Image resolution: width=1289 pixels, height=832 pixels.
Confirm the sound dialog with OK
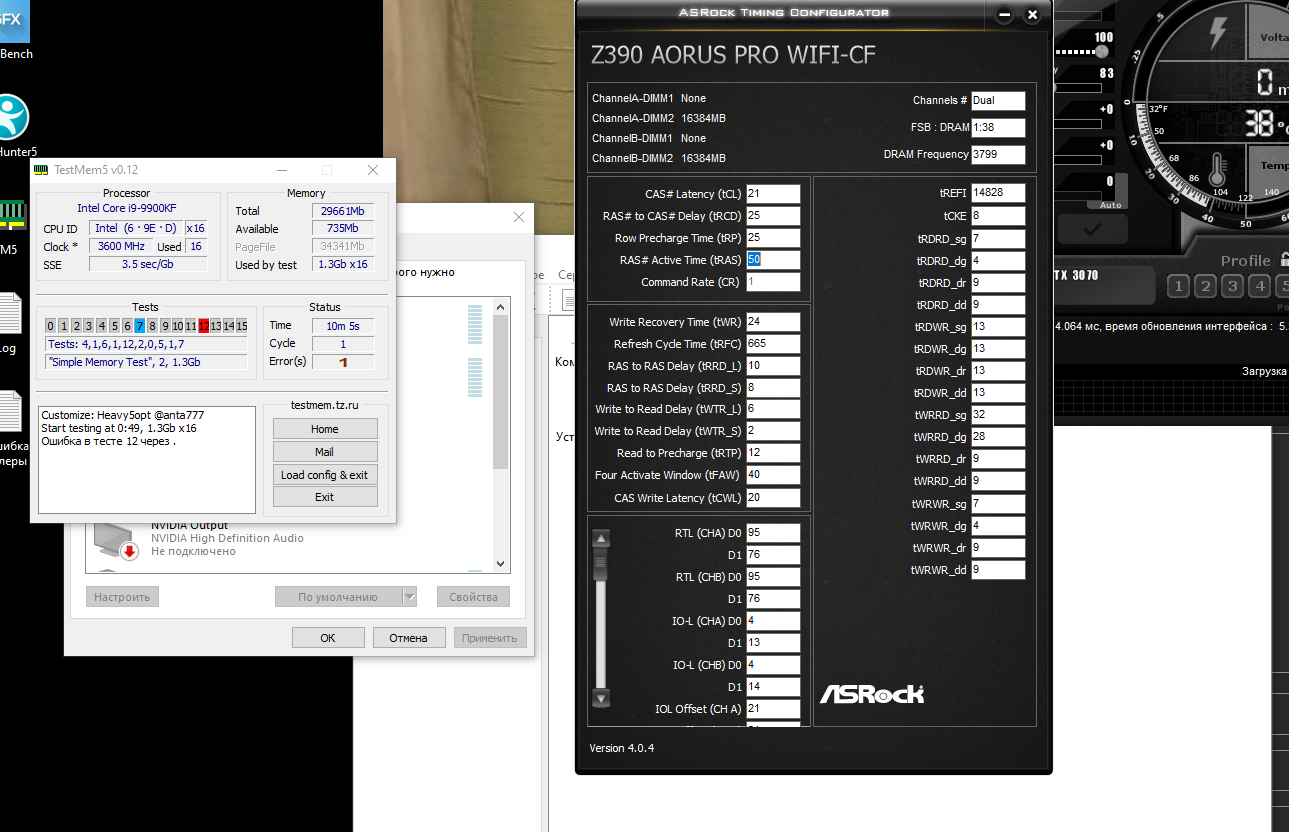(328, 637)
